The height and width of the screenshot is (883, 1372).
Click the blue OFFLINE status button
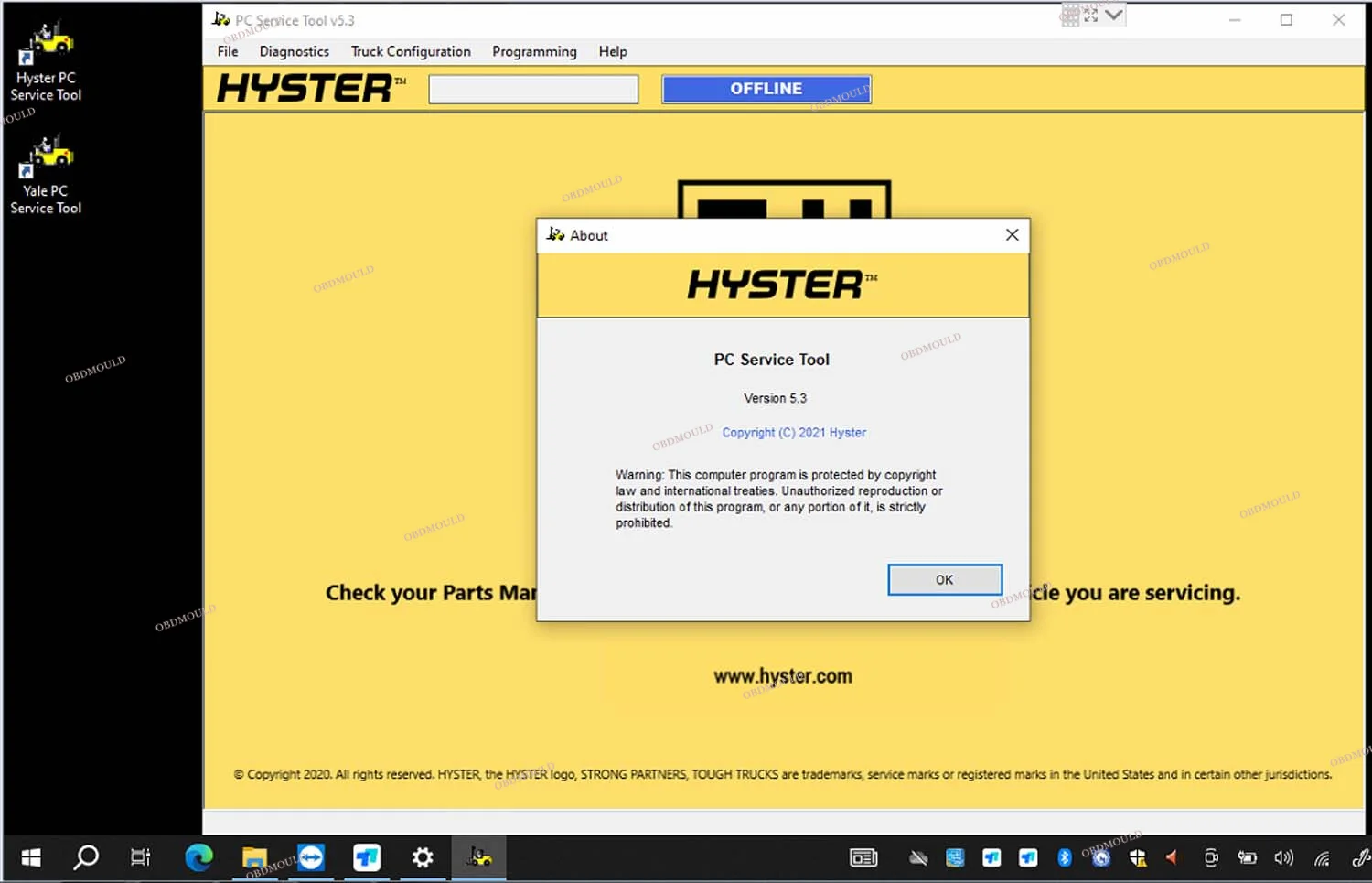(x=766, y=89)
